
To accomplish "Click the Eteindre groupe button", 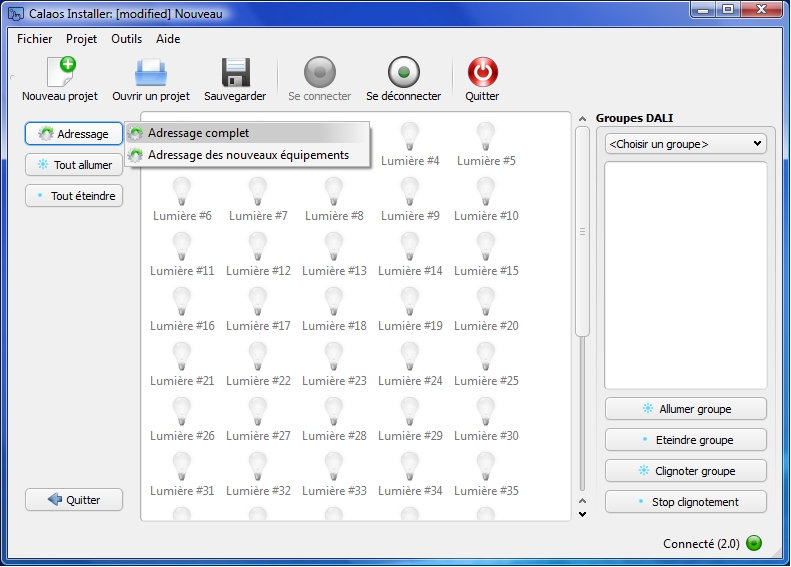I will 686,440.
